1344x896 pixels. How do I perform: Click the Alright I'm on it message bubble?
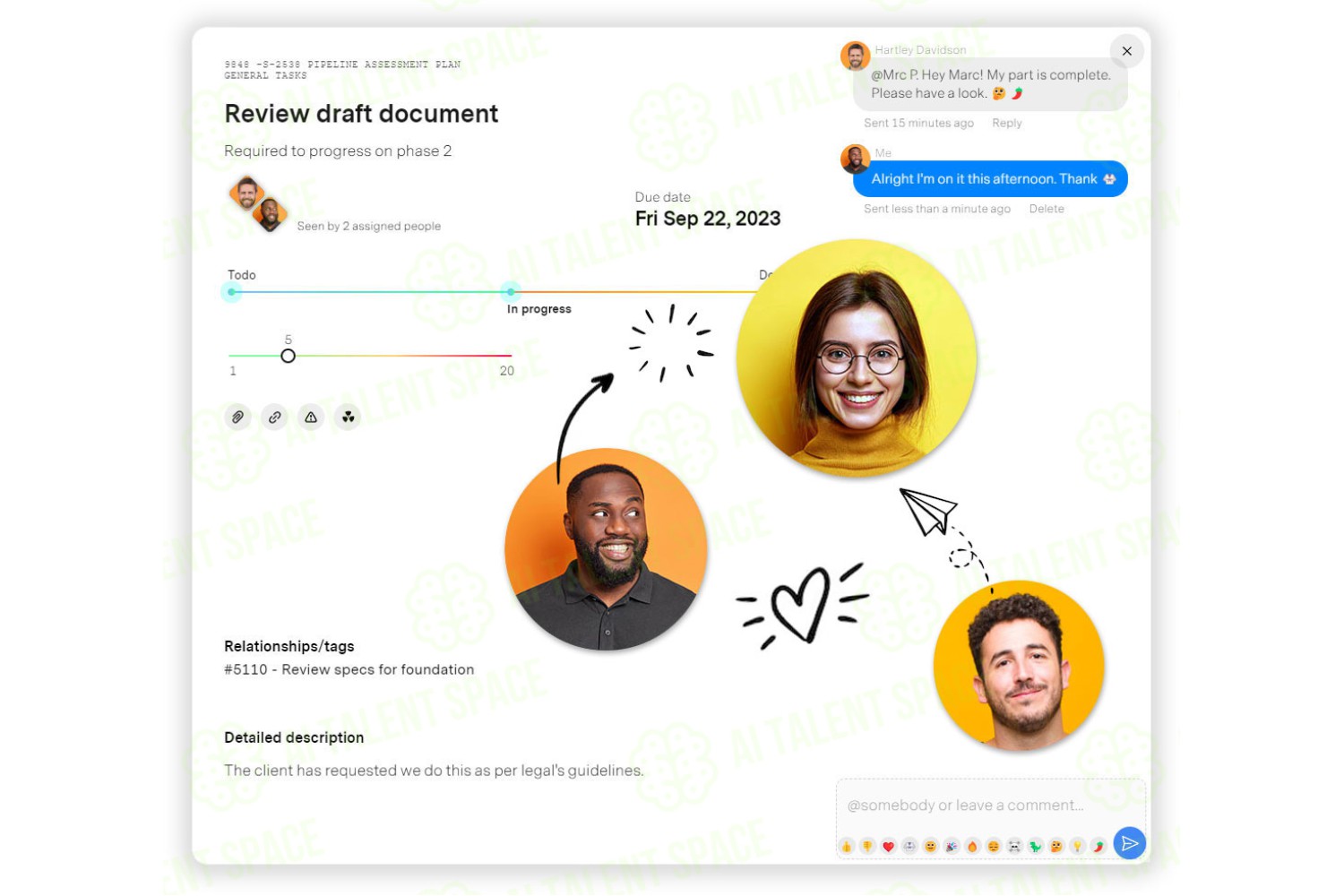(990, 179)
